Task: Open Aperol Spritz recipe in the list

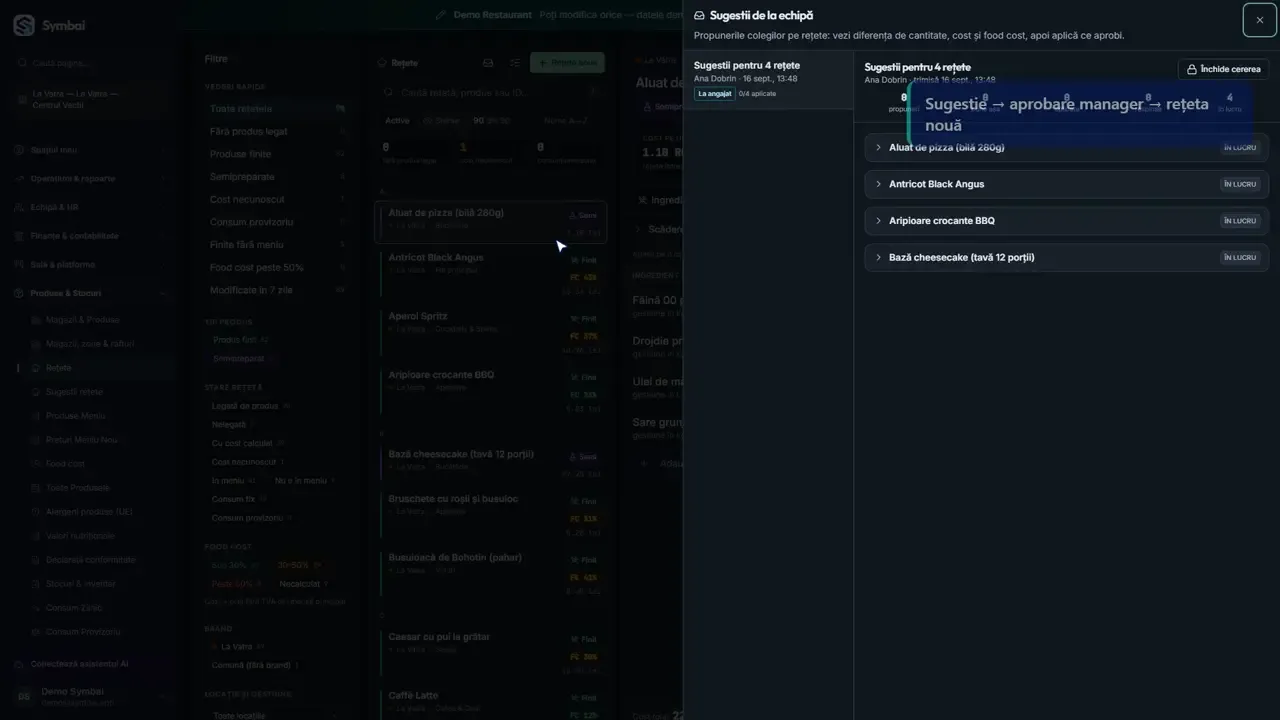Action: pyautogui.click(x=490, y=333)
